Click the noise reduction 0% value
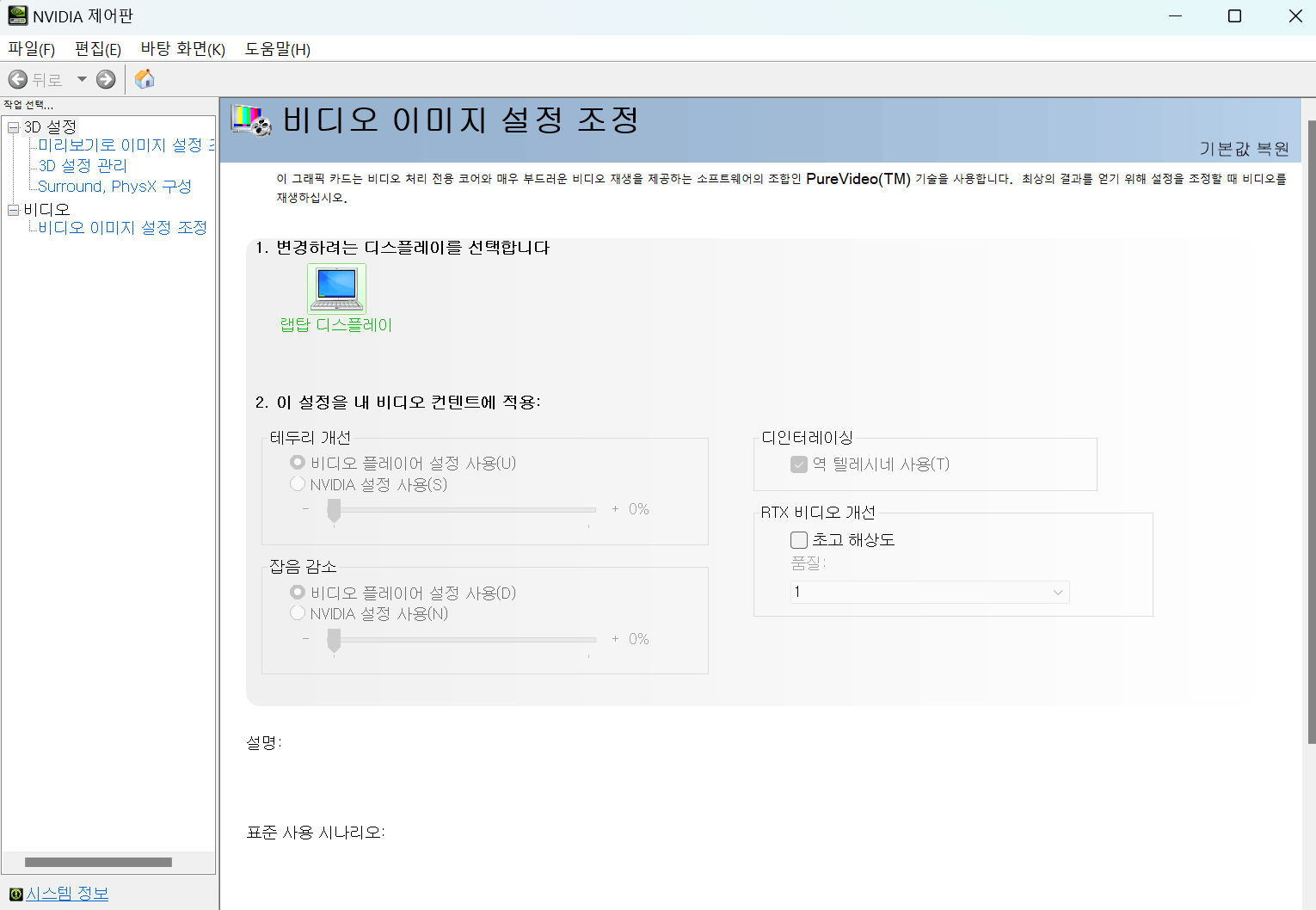Screen dimensions: 1316x910 pos(639,639)
